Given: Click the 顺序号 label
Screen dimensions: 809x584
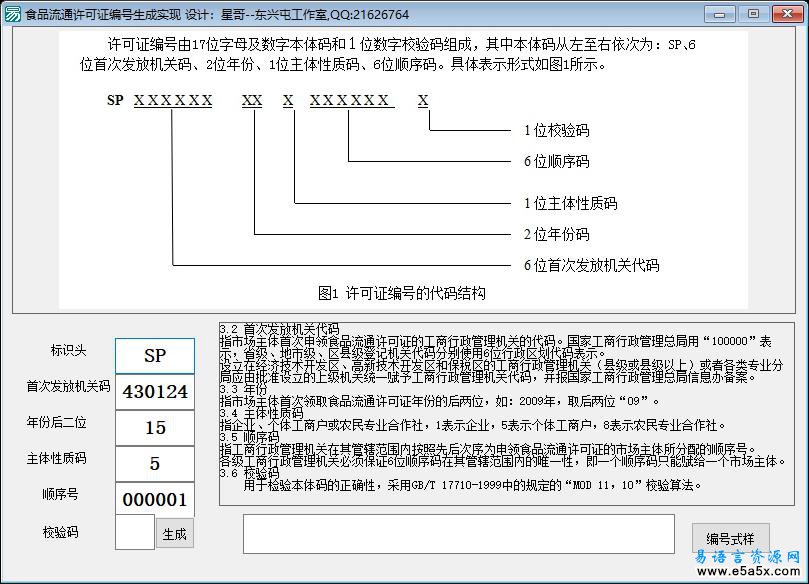Looking at the screenshot, I should (x=60, y=494).
